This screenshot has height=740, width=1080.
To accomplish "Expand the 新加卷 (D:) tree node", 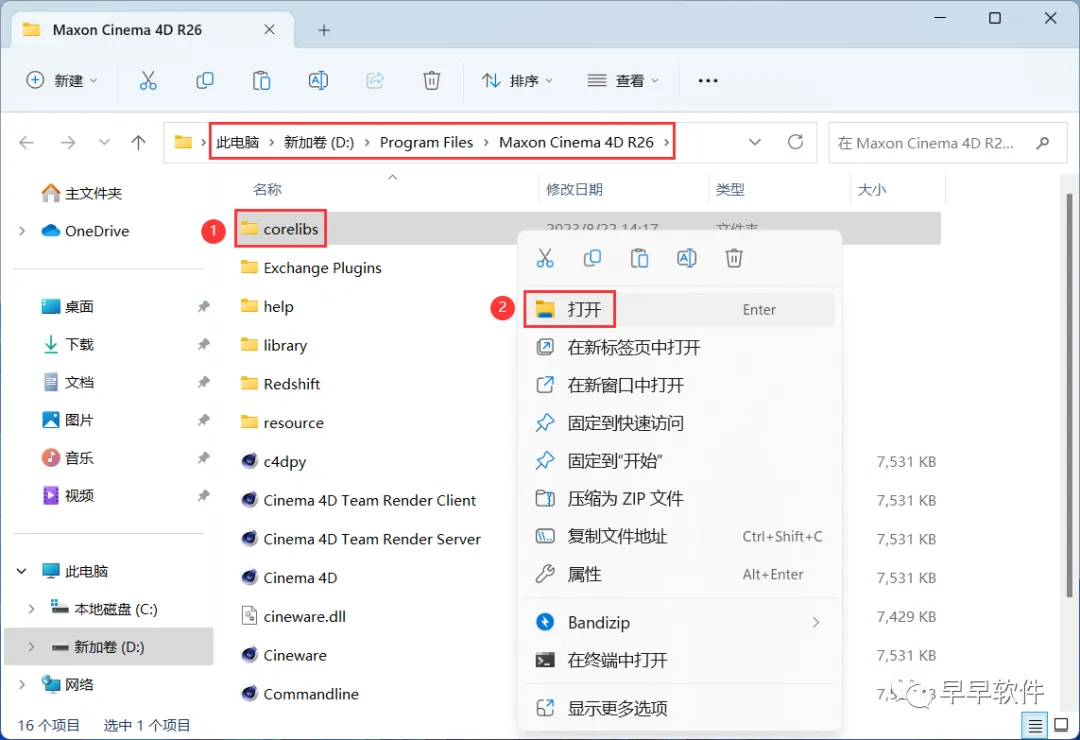I will (x=31, y=647).
